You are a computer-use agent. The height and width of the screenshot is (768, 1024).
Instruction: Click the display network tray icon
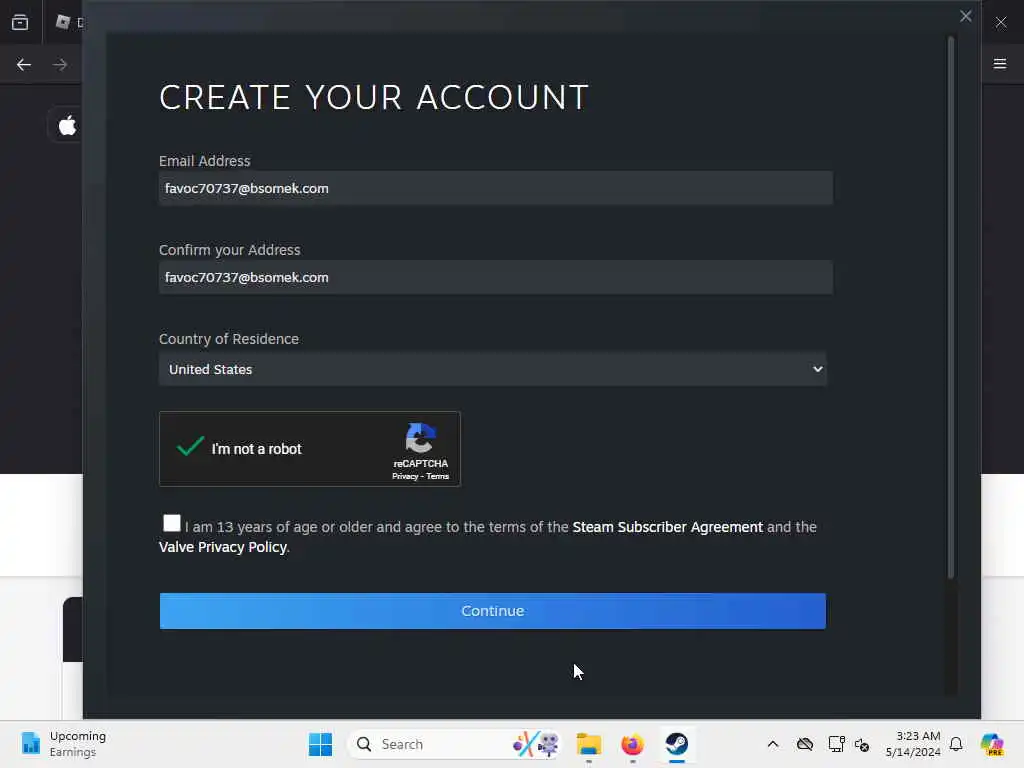point(836,744)
